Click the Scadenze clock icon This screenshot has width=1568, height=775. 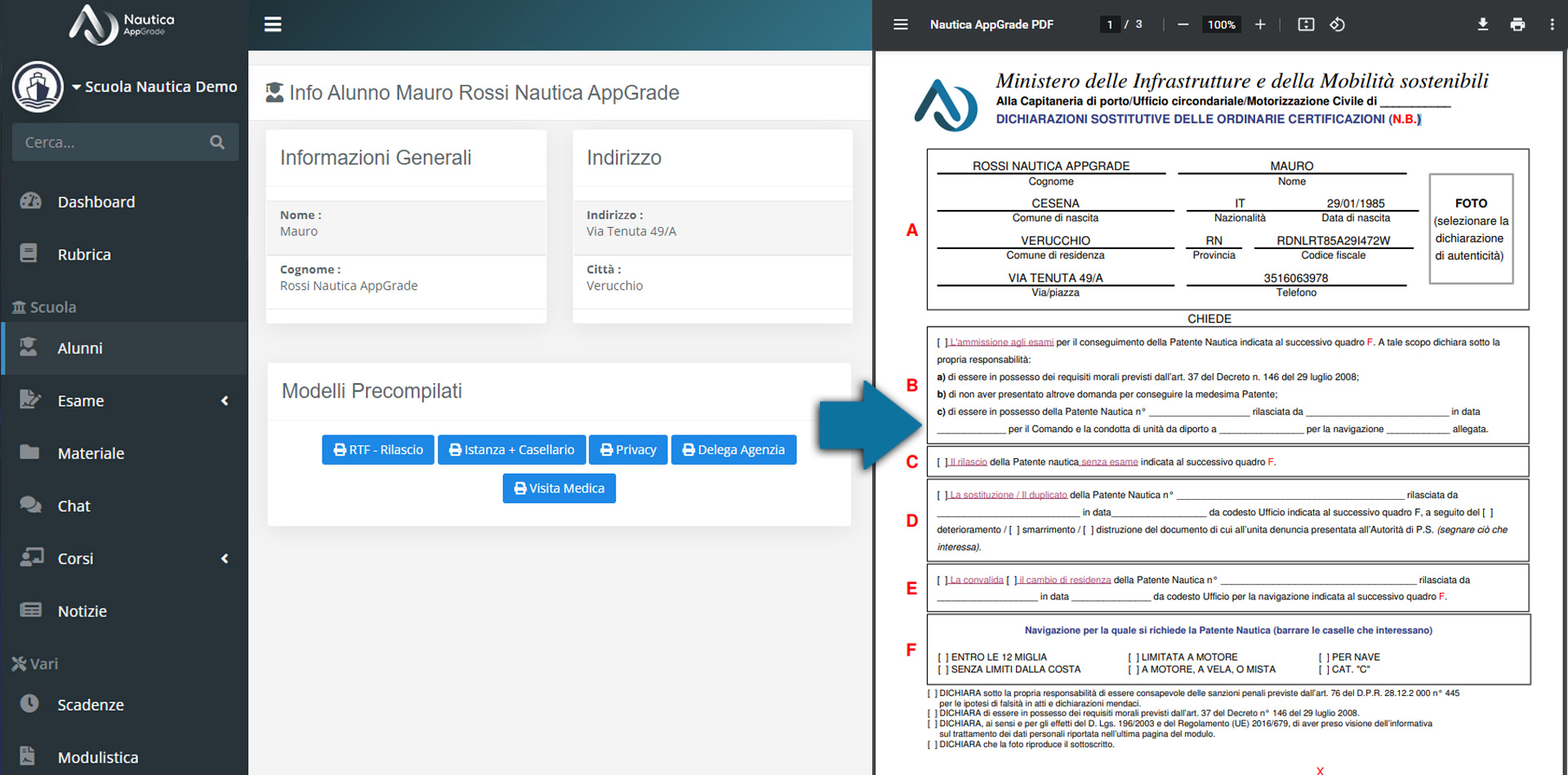[x=29, y=703]
